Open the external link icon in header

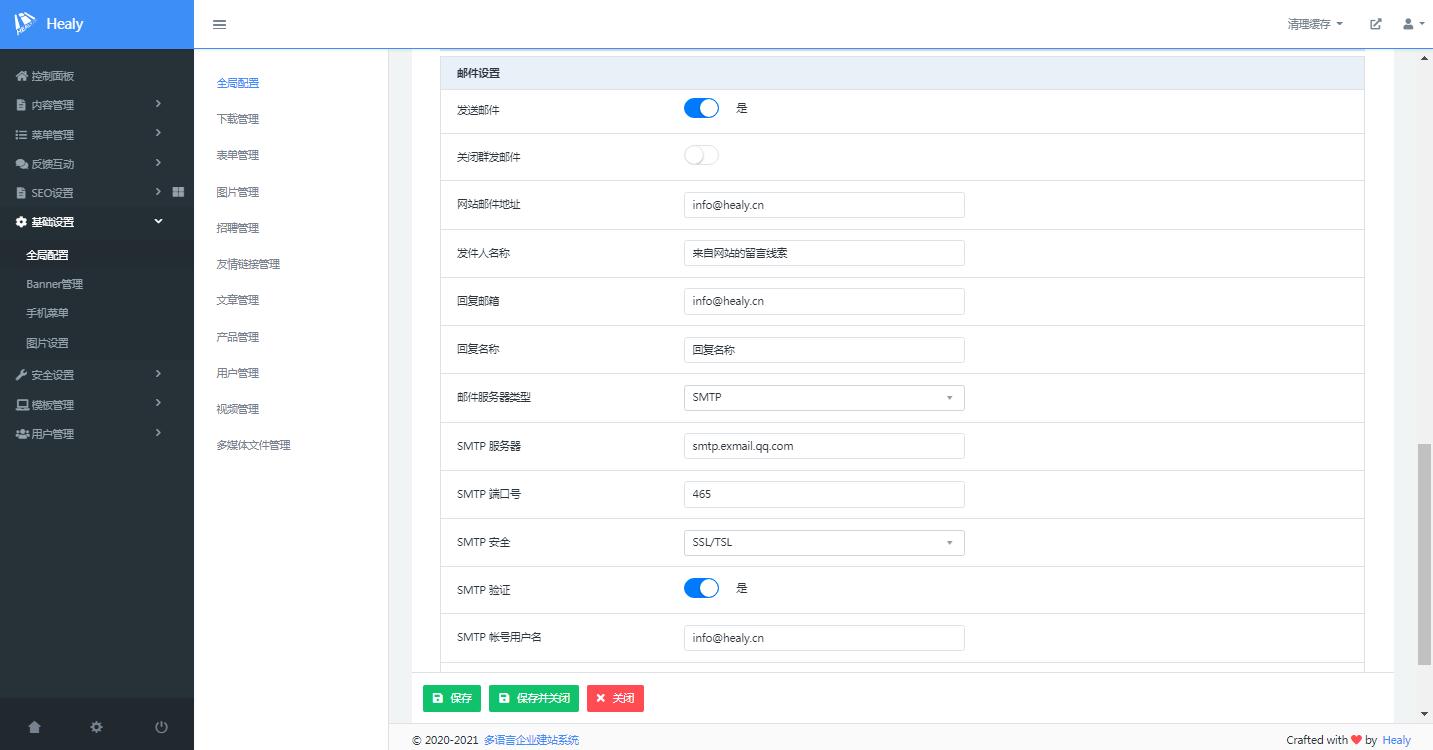click(1376, 24)
